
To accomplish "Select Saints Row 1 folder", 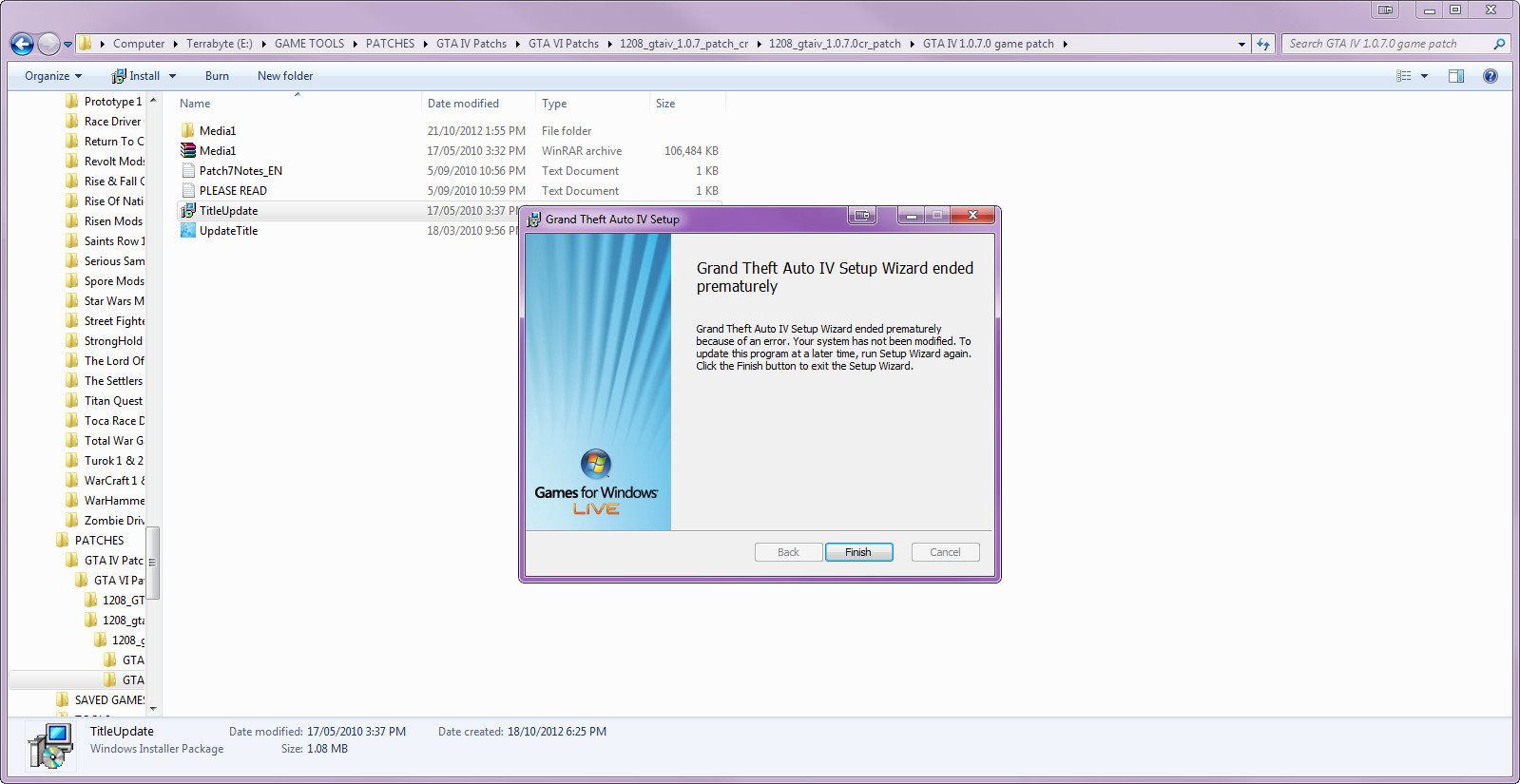I will (x=114, y=241).
